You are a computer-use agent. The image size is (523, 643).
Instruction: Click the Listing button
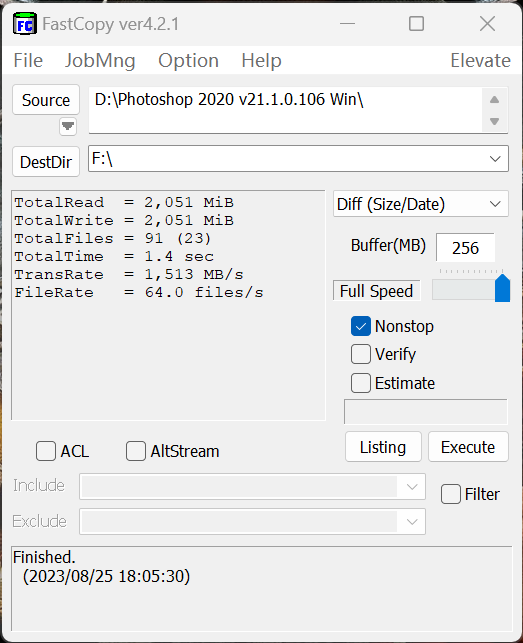click(x=383, y=447)
